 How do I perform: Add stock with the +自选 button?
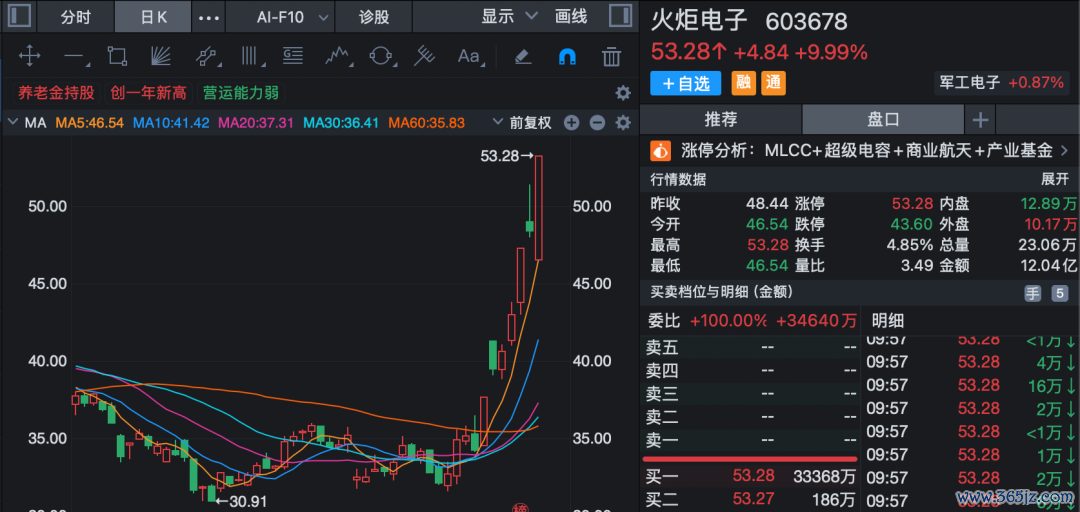(x=685, y=83)
